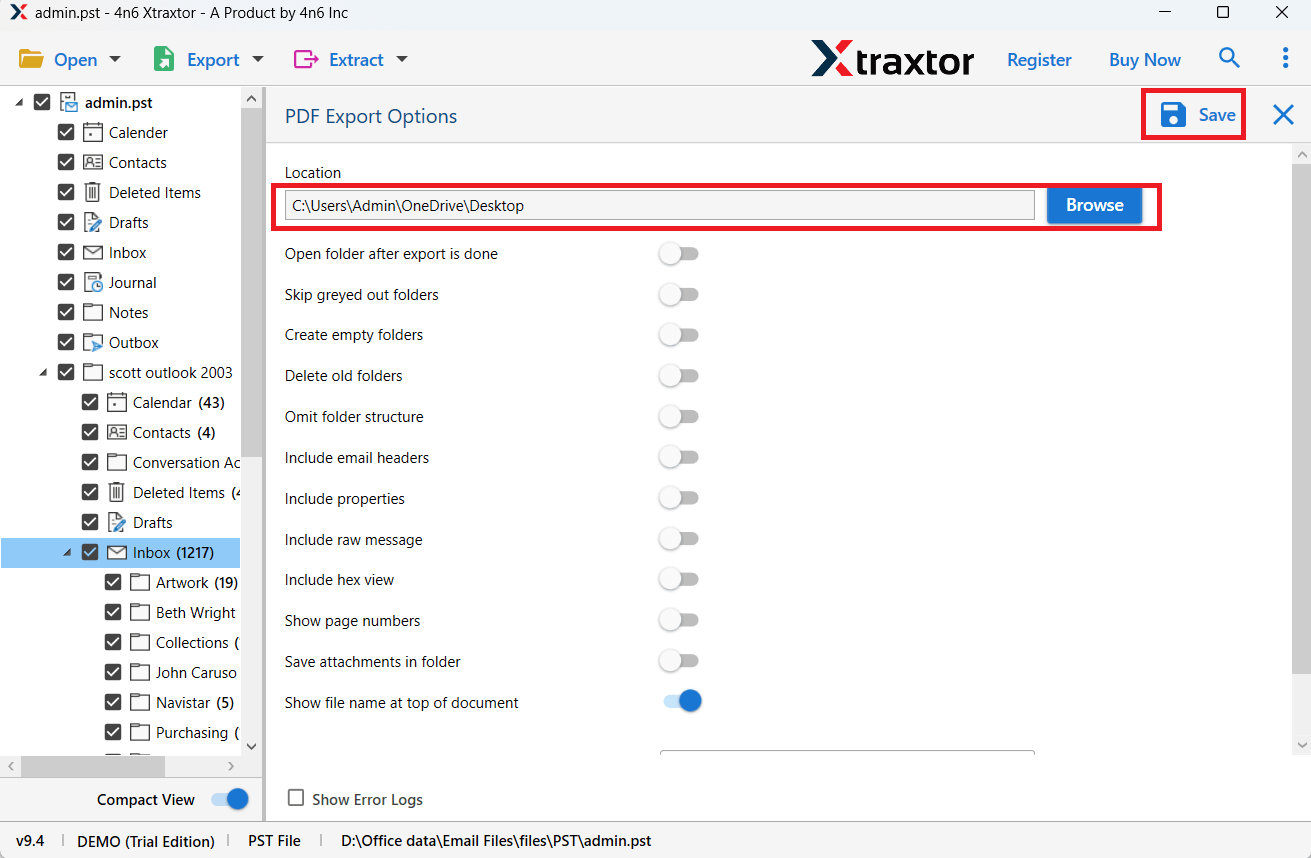Open the Export menu dropdown arrow
1311x858 pixels.
tap(258, 59)
